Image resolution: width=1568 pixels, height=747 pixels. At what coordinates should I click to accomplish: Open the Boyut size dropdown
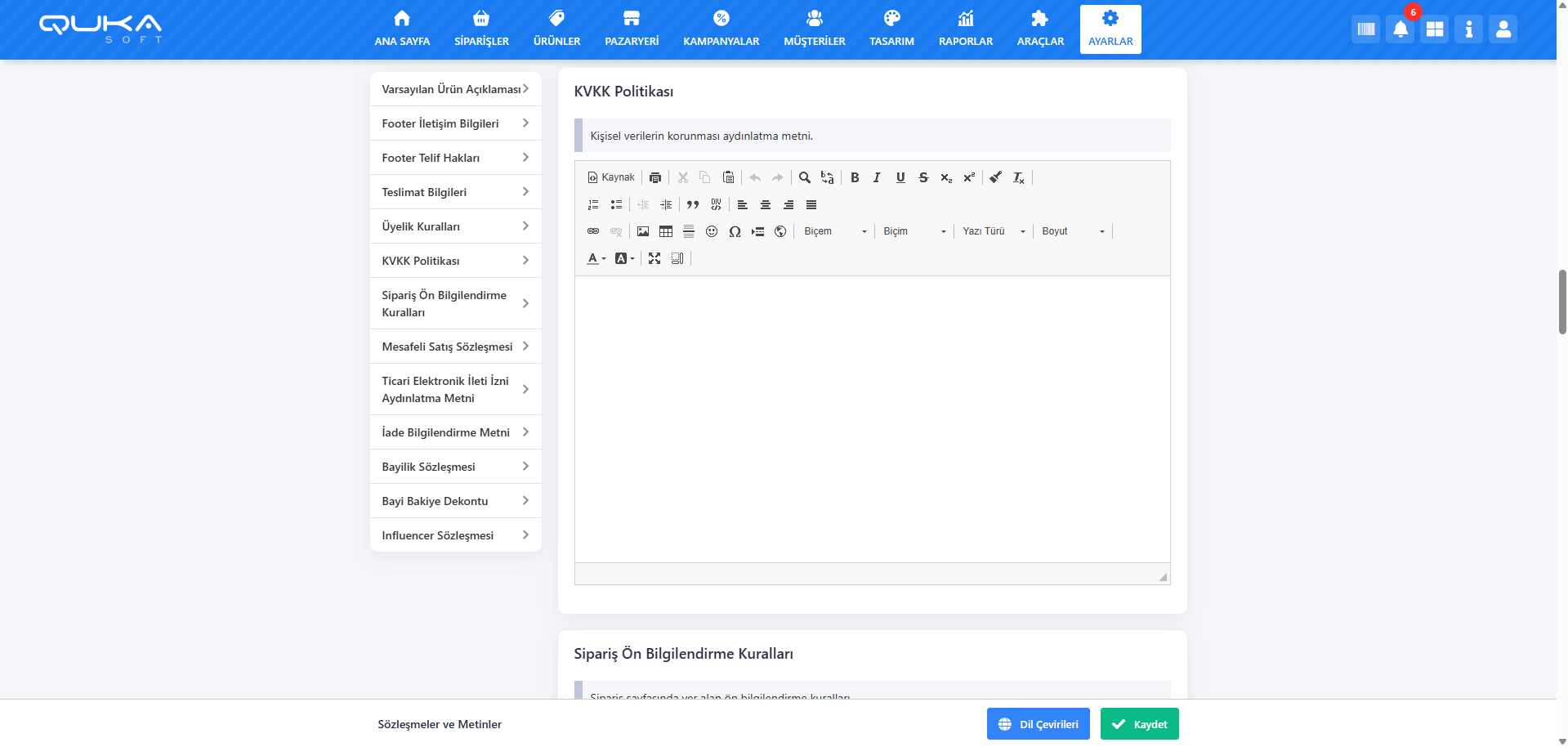click(1072, 231)
